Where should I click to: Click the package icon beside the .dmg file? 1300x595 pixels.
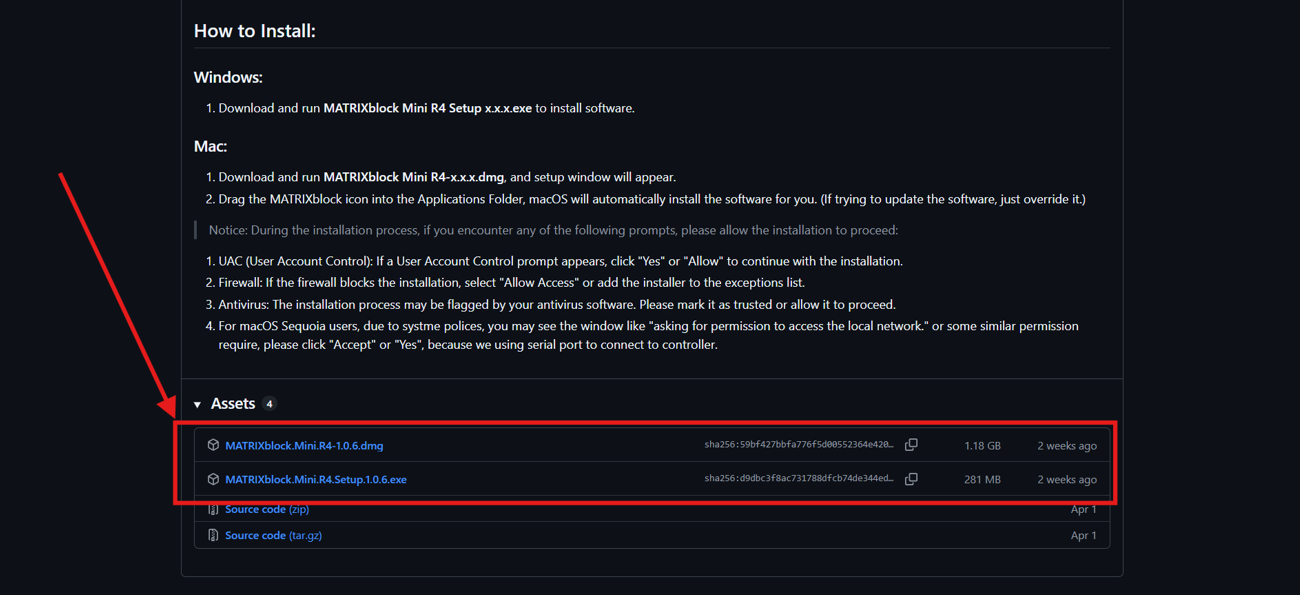(213, 445)
